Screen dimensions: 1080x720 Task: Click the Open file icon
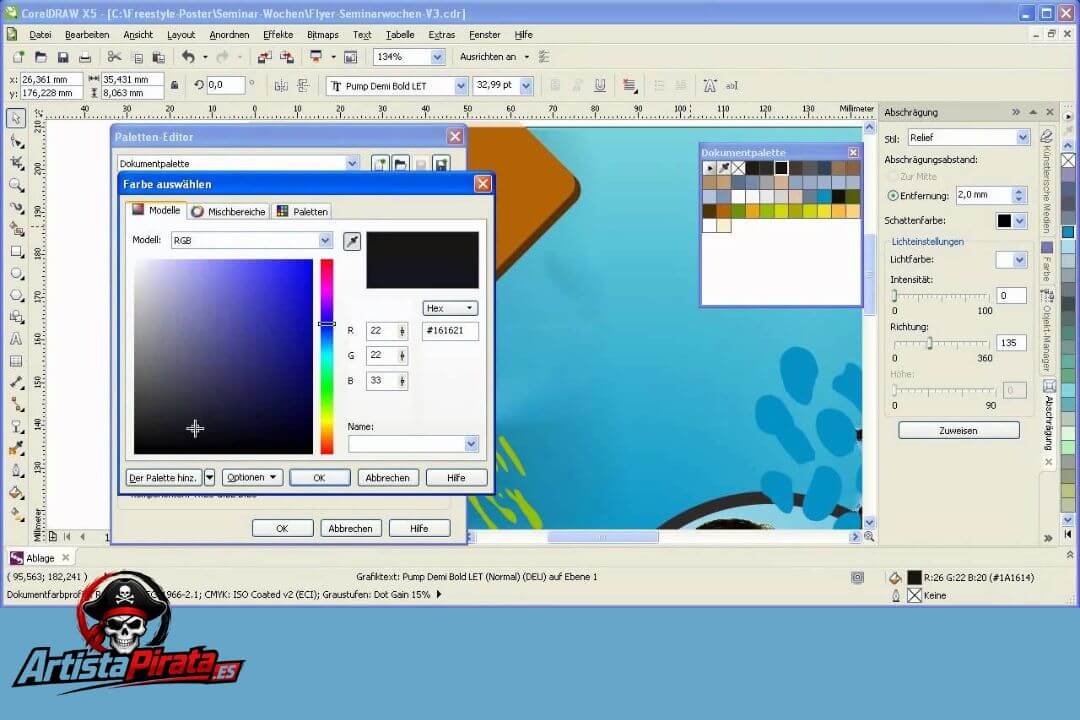(x=41, y=57)
